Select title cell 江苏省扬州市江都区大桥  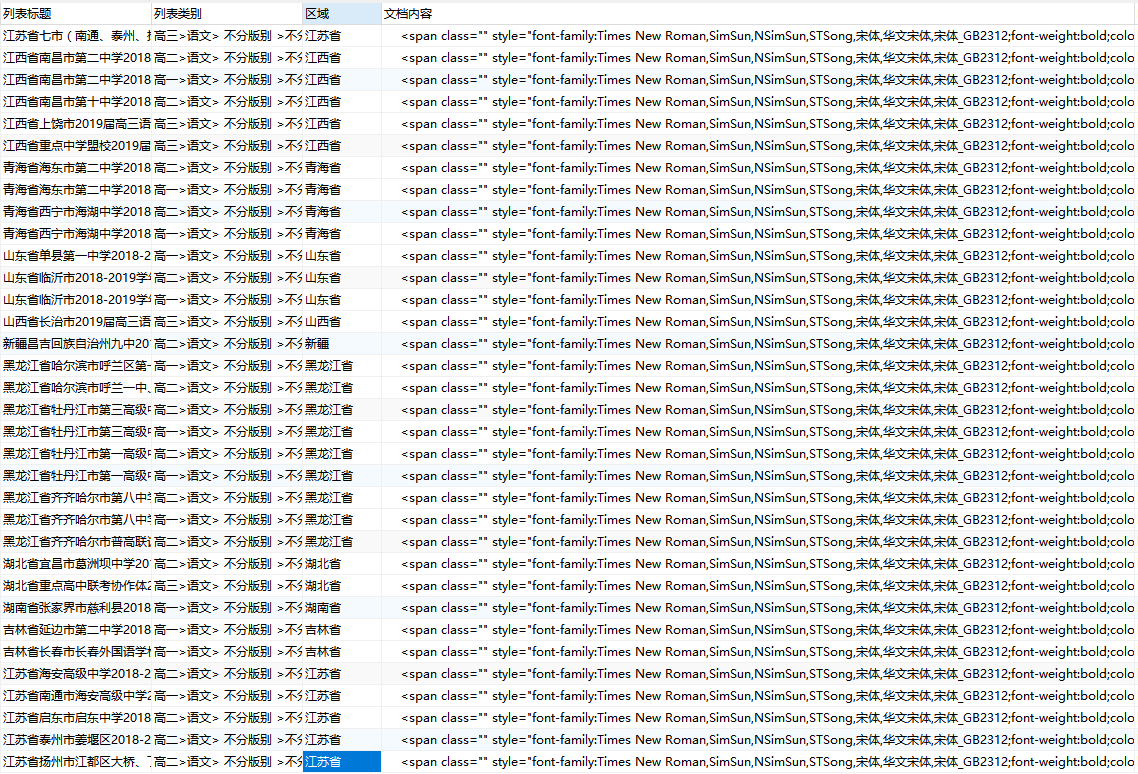[x=76, y=762]
